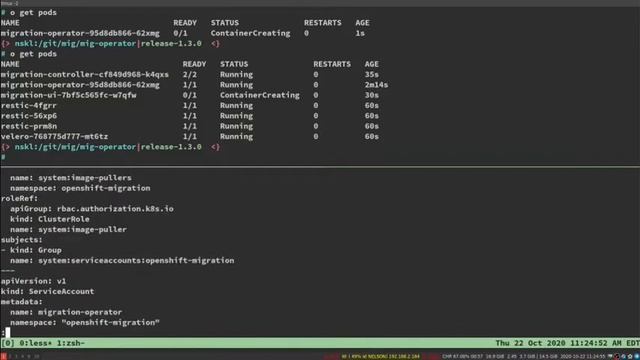Click age value 30s
The image size is (640, 360).
pos(371,95)
